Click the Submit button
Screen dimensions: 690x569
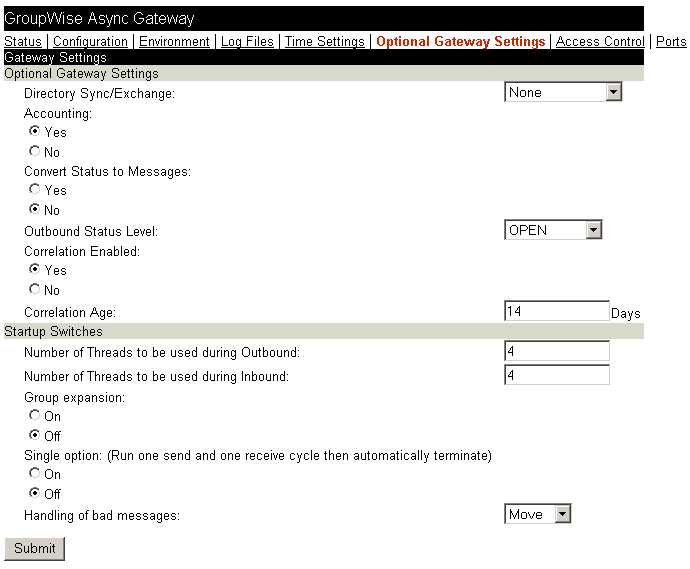(x=35, y=548)
